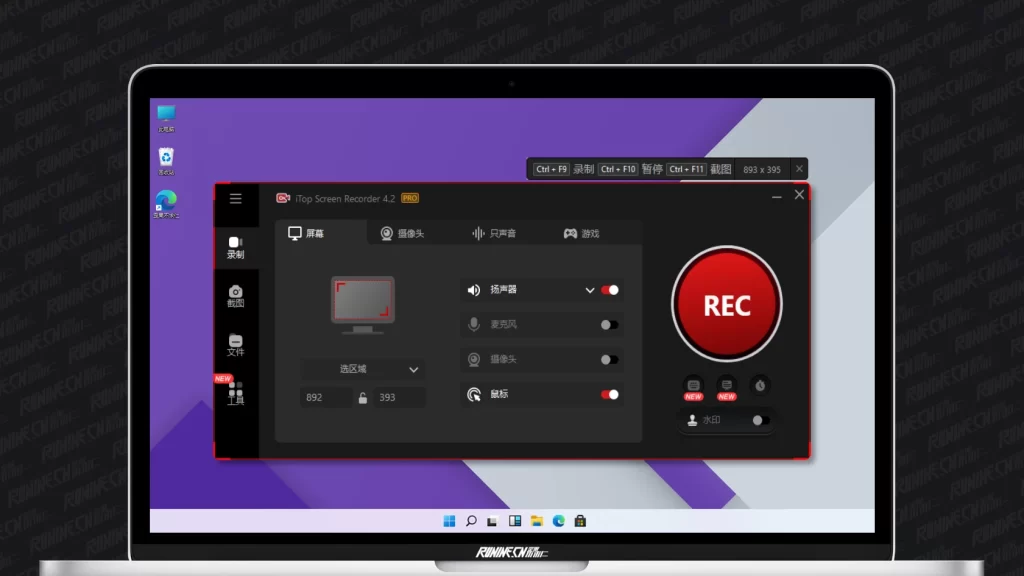Image resolution: width=1024 pixels, height=576 pixels.
Task: Open the 工具 tools section in sidebar
Action: click(x=236, y=392)
